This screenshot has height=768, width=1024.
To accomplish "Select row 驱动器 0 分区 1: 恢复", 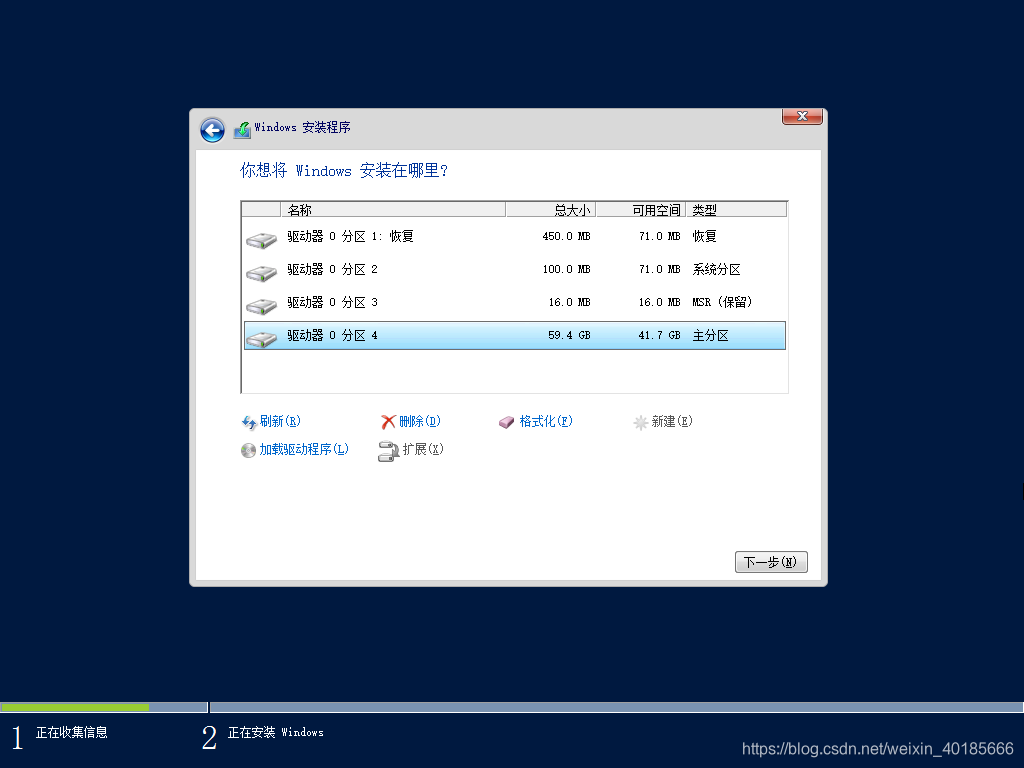I will (515, 236).
